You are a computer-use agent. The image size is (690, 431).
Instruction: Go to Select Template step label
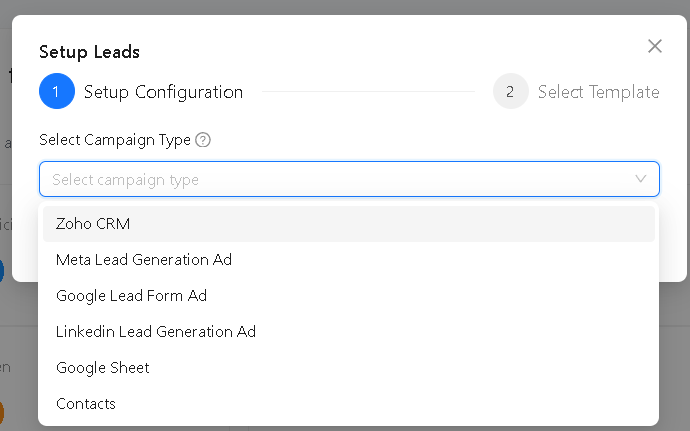coord(598,92)
